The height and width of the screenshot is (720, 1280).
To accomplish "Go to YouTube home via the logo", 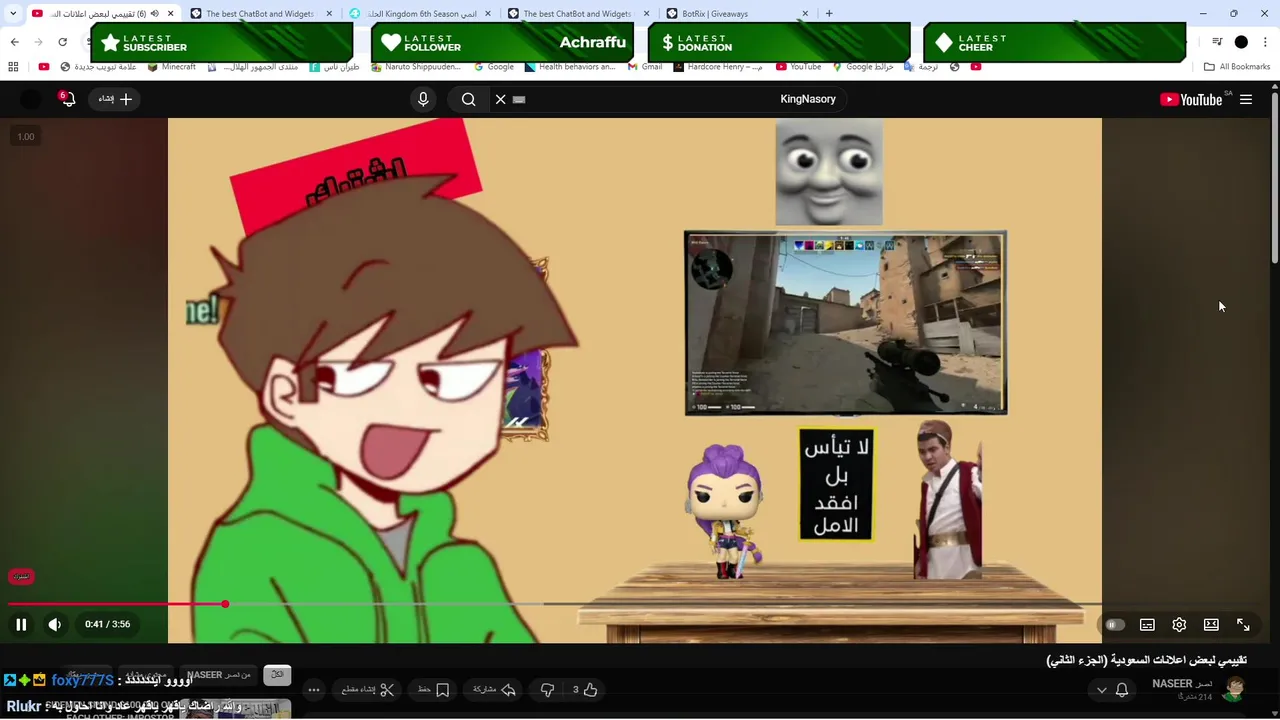I will 1190,99.
